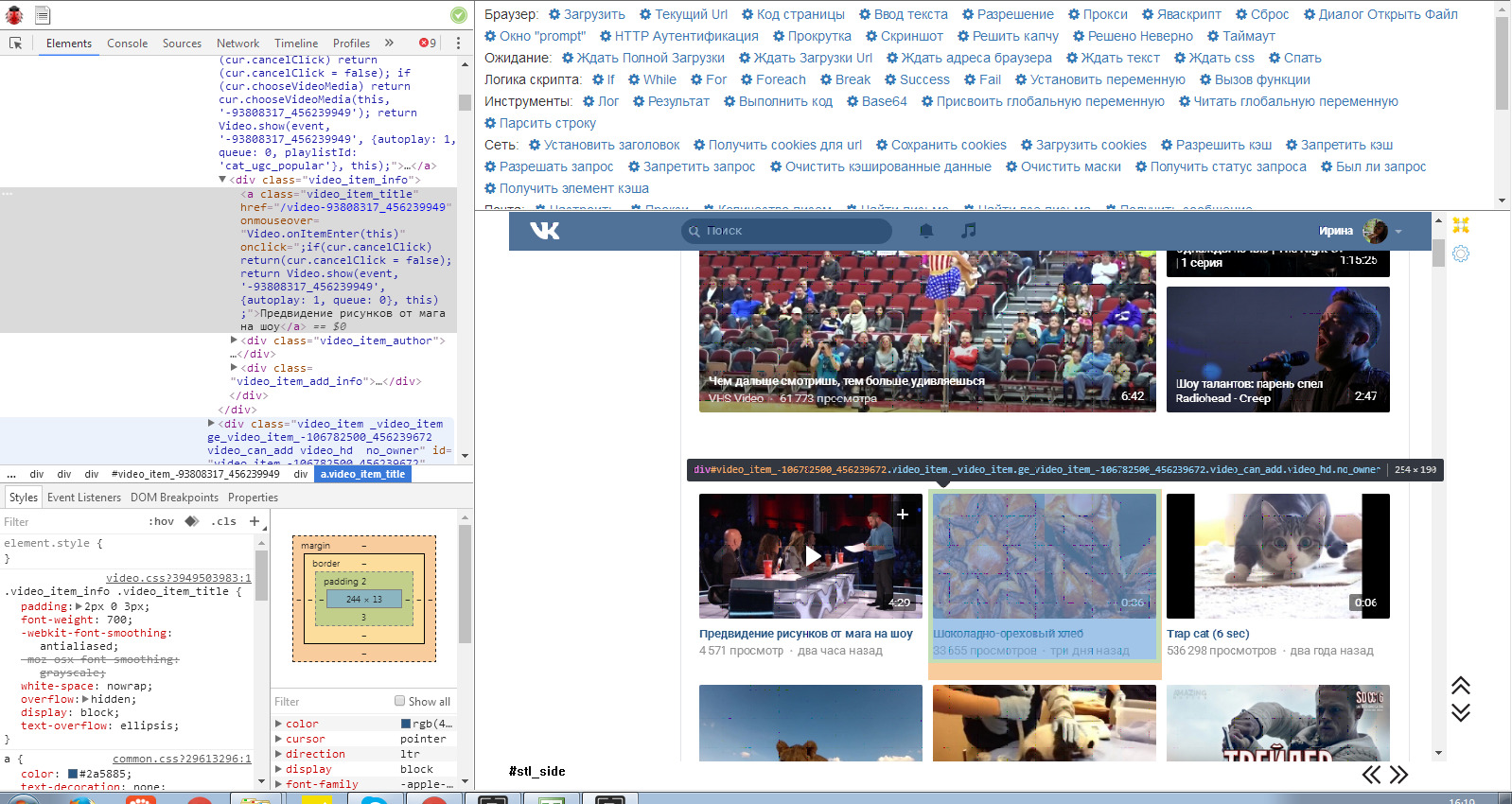This screenshot has height=804, width=1512.
Task: Click the Очистить маски action
Action: (1063, 166)
